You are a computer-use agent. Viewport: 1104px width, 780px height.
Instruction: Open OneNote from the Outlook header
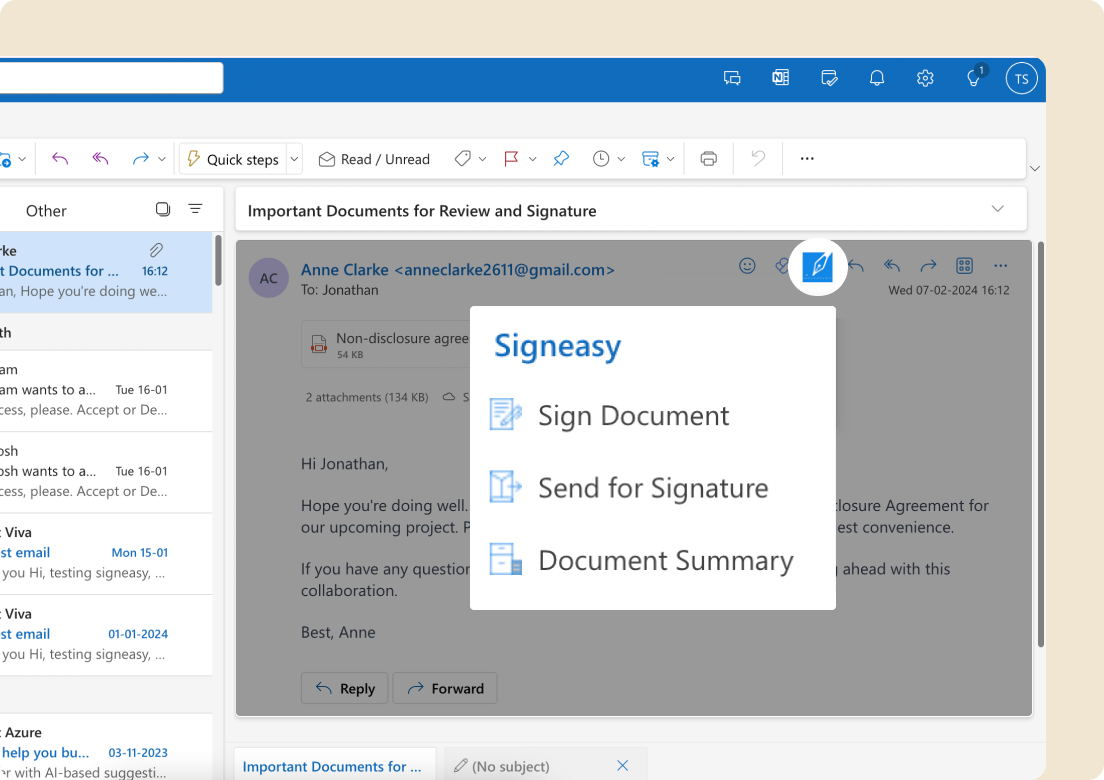click(x=781, y=78)
